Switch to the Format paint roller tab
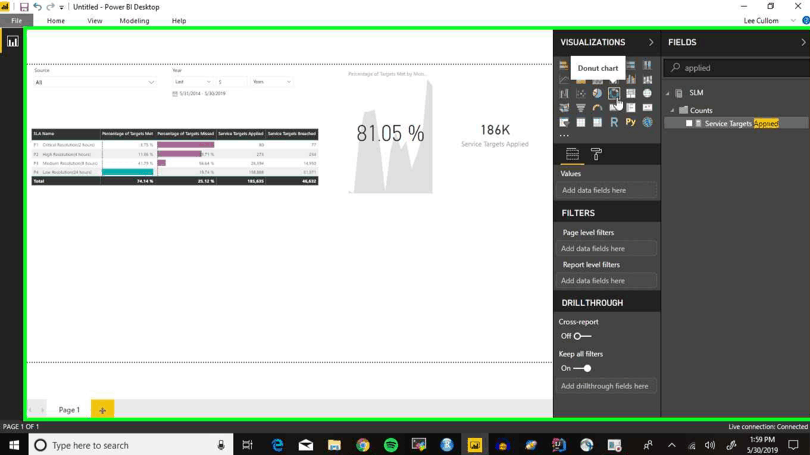 [596, 154]
